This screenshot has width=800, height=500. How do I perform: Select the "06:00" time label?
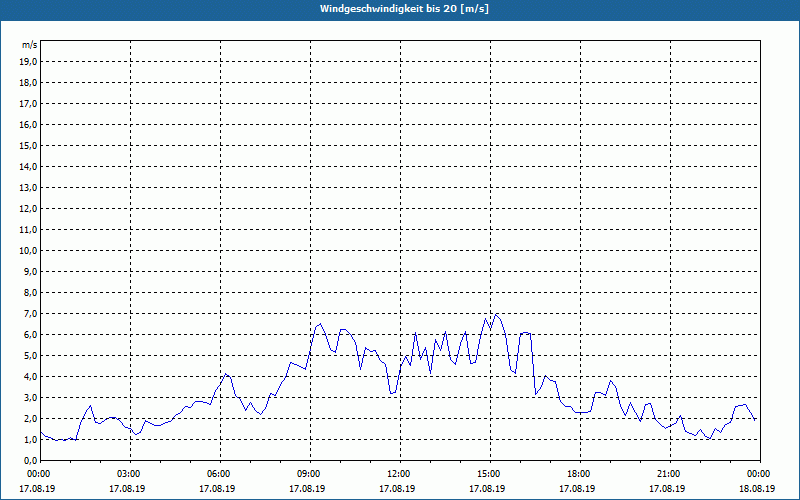click(x=220, y=474)
